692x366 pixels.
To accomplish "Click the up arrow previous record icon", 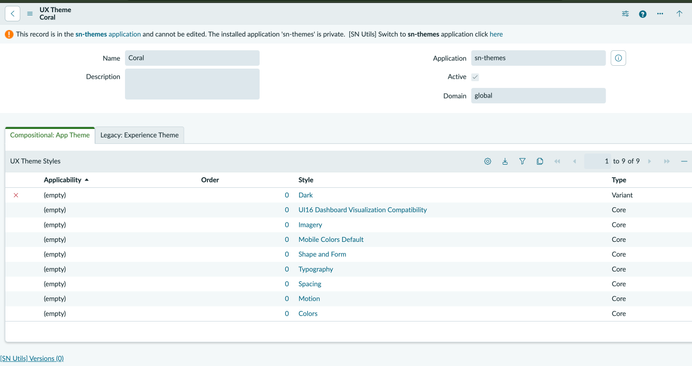I will 679,14.
